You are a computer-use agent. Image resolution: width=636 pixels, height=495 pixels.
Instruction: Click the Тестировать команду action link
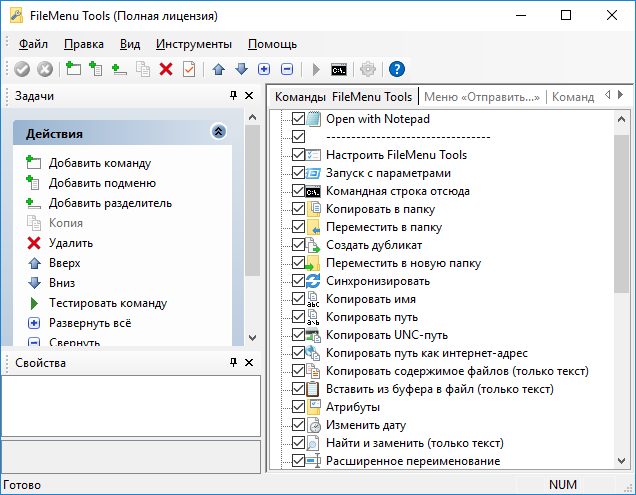pyautogui.click(x=107, y=303)
